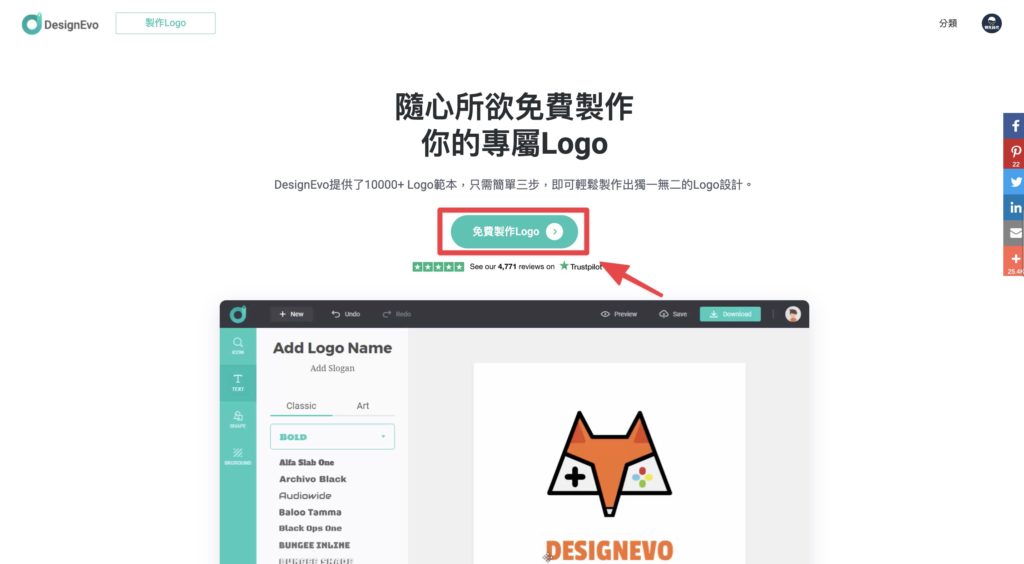Click Redo in the editor toolbar

pos(396,314)
